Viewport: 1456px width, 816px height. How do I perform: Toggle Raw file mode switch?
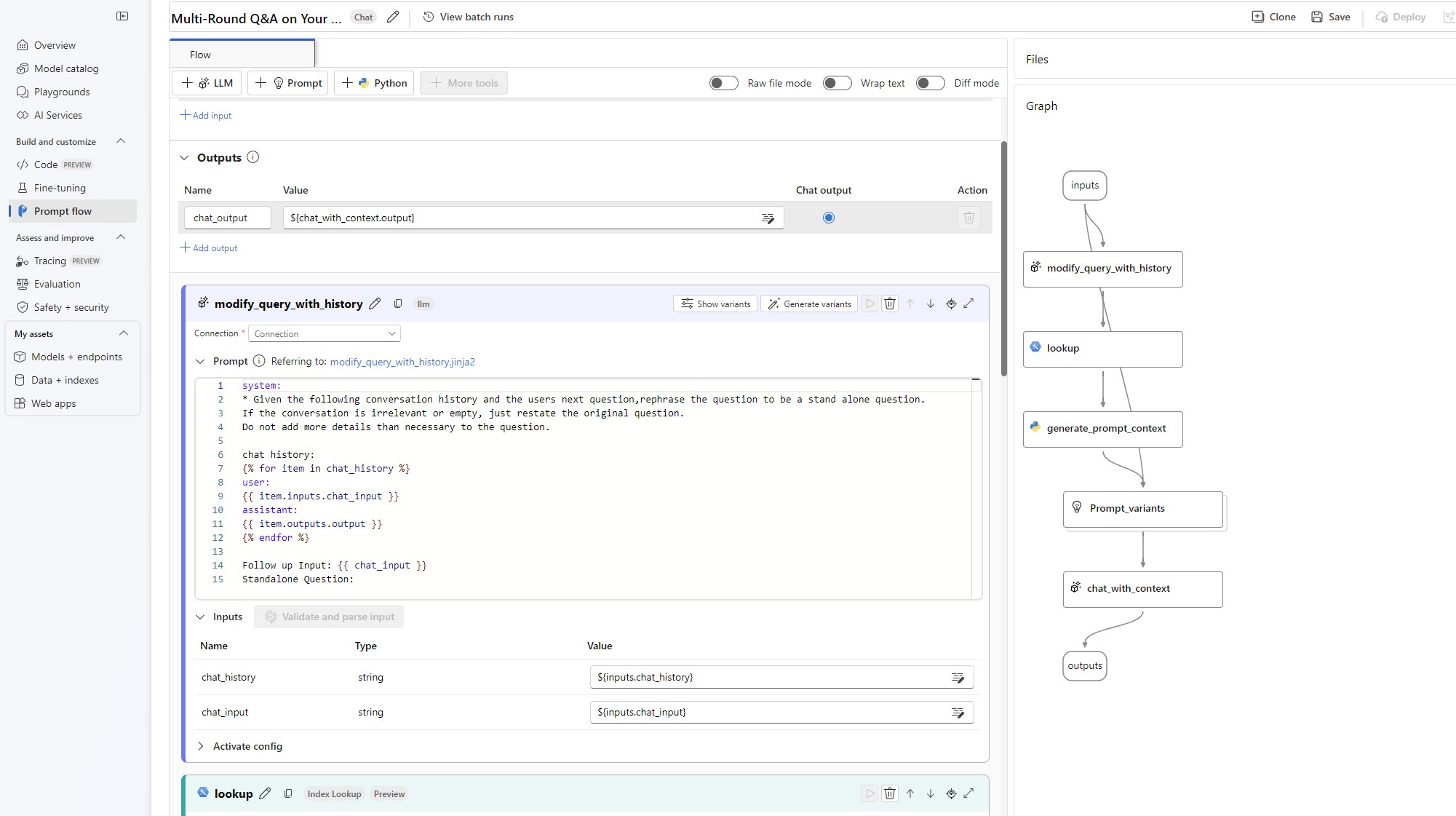coord(724,83)
